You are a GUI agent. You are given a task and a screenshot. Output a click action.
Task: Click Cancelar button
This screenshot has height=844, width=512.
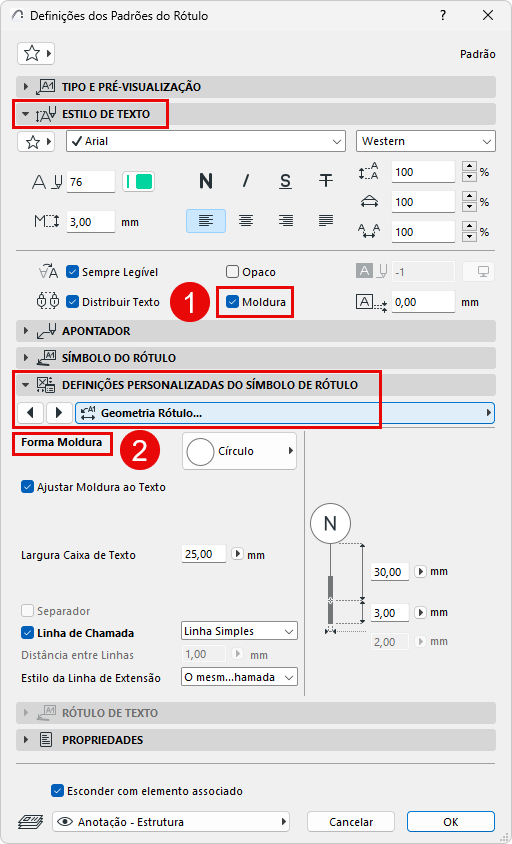click(x=351, y=821)
